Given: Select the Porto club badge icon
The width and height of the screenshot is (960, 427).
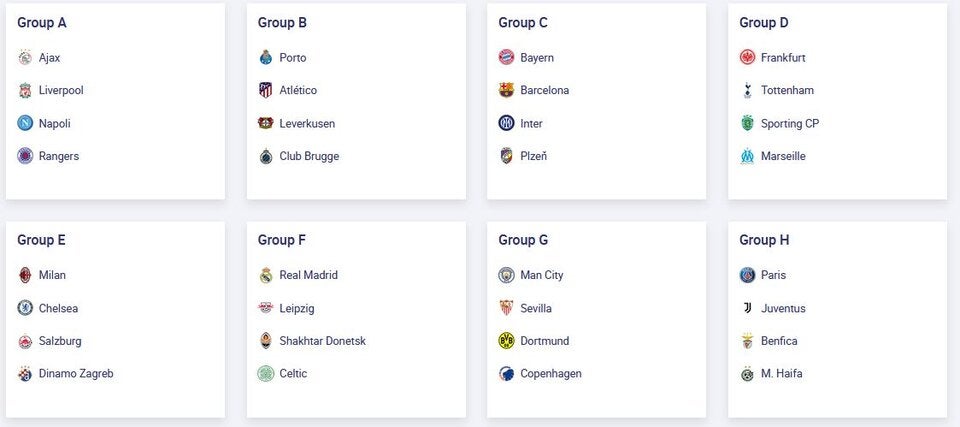Looking at the screenshot, I should (x=265, y=58).
